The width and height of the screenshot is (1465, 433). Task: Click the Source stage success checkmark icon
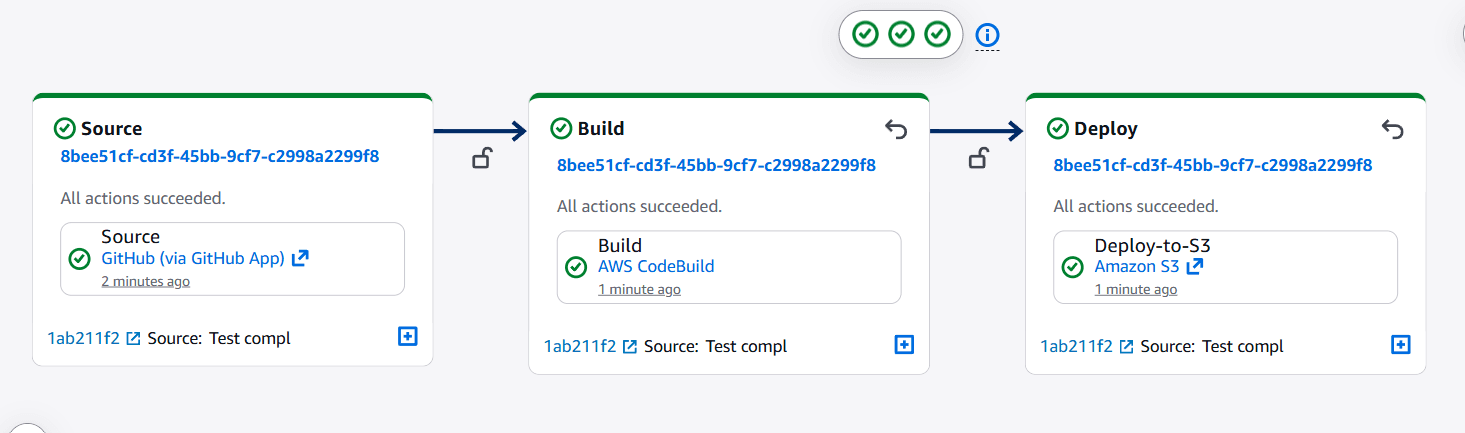click(x=65, y=128)
